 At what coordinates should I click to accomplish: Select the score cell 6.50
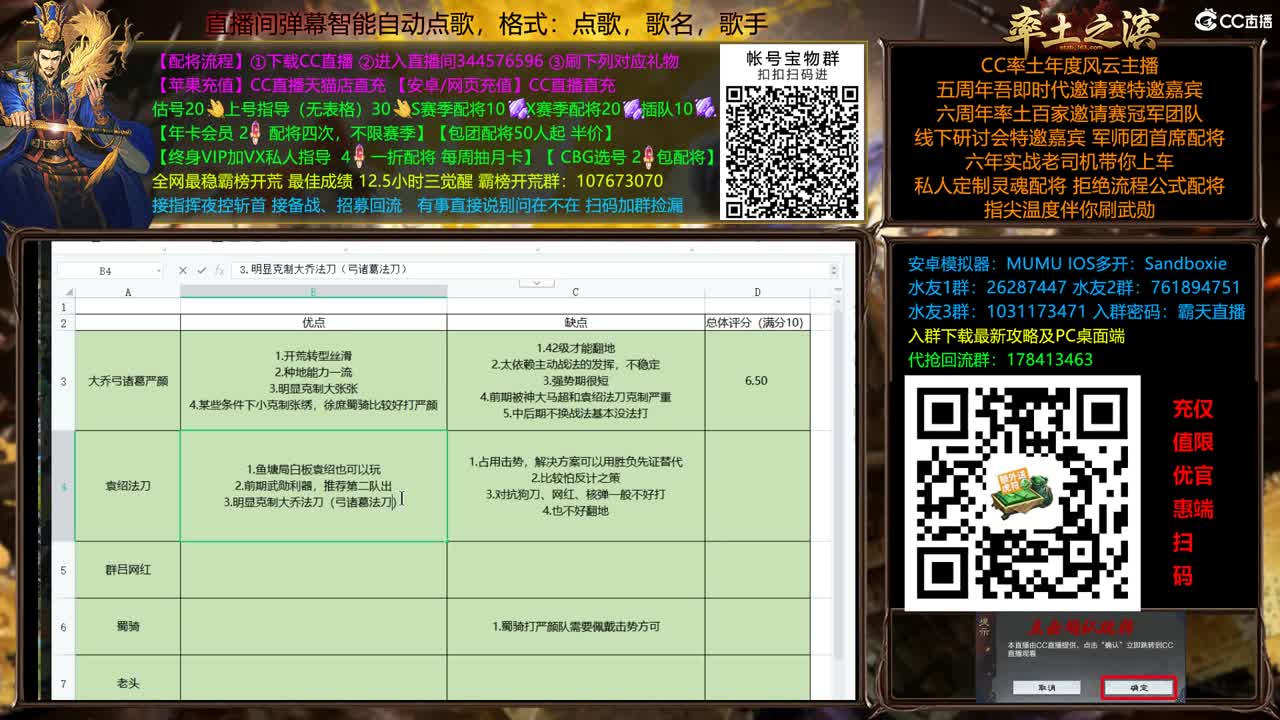[x=757, y=381]
